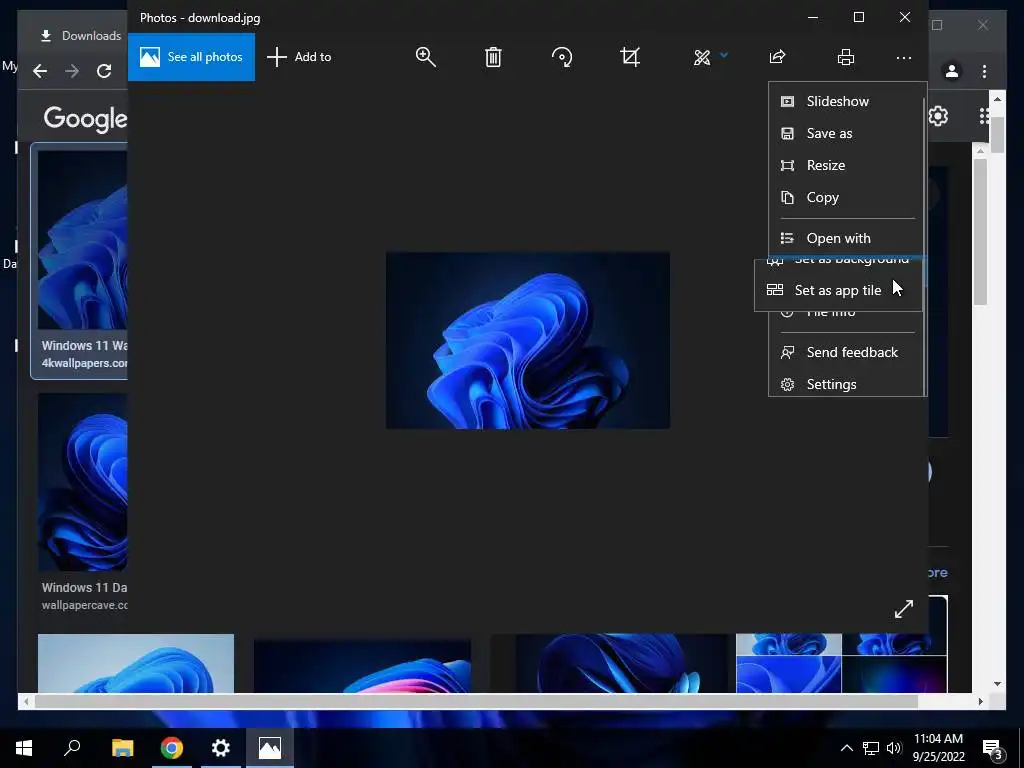The image size is (1024, 768).
Task: Toggle fullscreen with the diagonal arrows icon
Action: pos(904,609)
